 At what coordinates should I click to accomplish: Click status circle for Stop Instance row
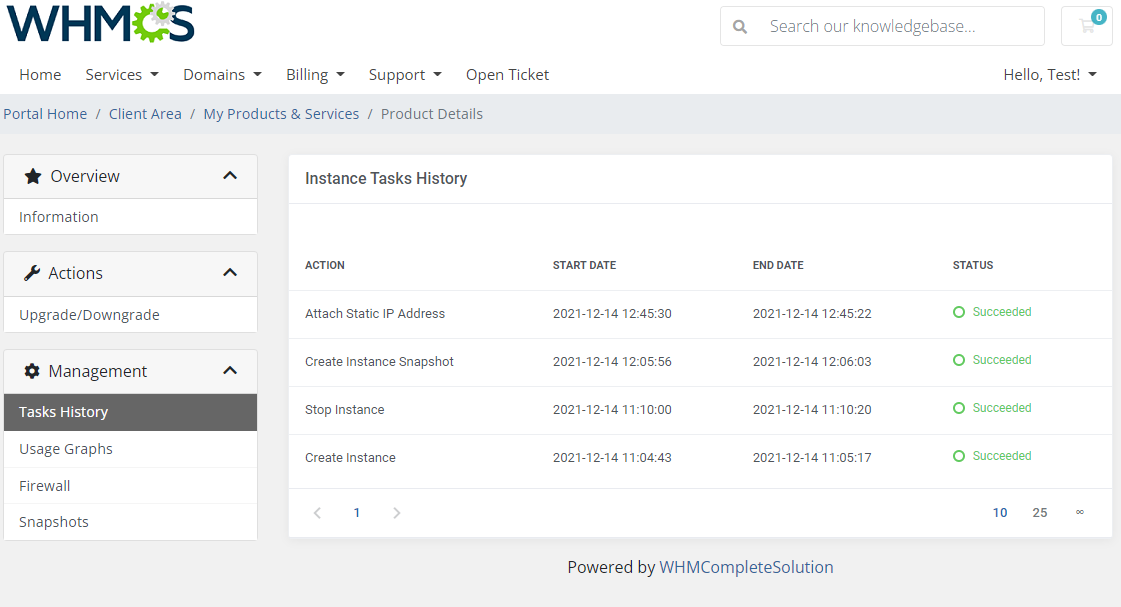pyautogui.click(x=959, y=408)
